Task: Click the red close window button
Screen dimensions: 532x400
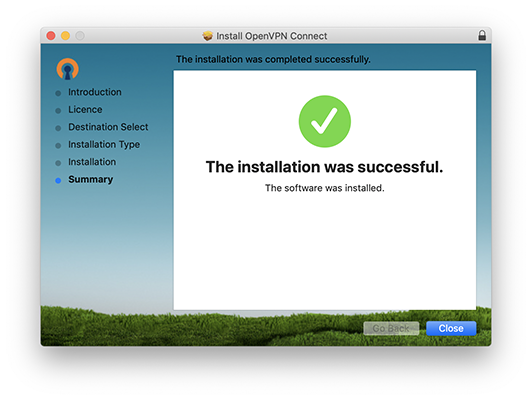Action: (x=51, y=36)
